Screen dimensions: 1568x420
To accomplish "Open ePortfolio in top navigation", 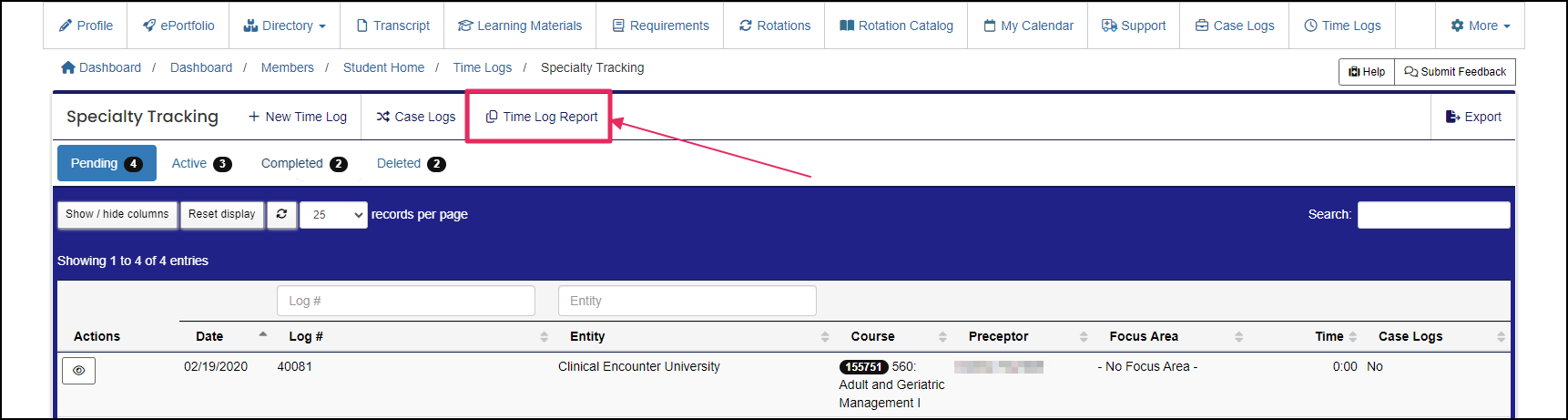I will click(178, 26).
